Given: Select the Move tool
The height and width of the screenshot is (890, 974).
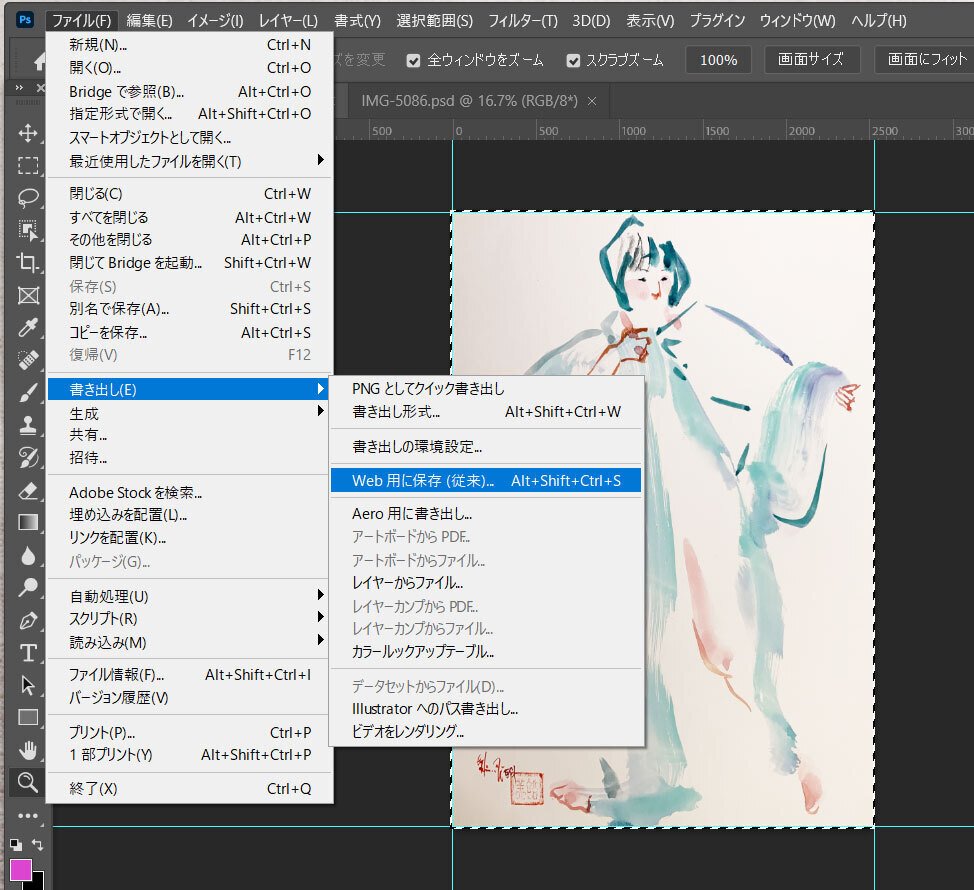Looking at the screenshot, I should [x=28, y=133].
